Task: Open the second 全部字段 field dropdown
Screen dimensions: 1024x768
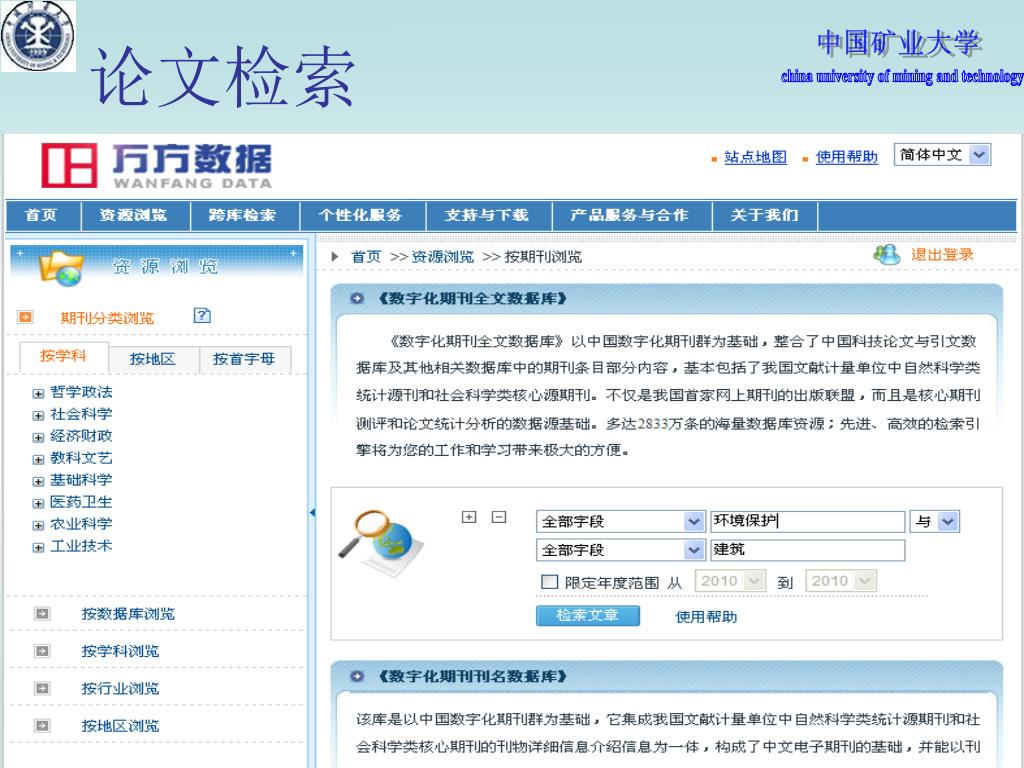Action: point(620,550)
